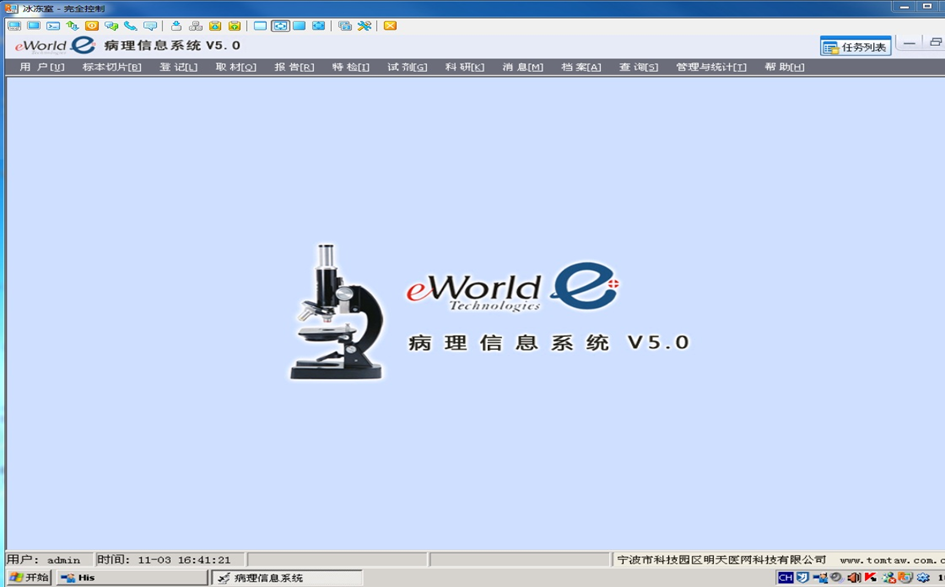The width and height of the screenshot is (945, 587).
Task: Select the full-screen expand arrows icon
Action: (x=318, y=26)
